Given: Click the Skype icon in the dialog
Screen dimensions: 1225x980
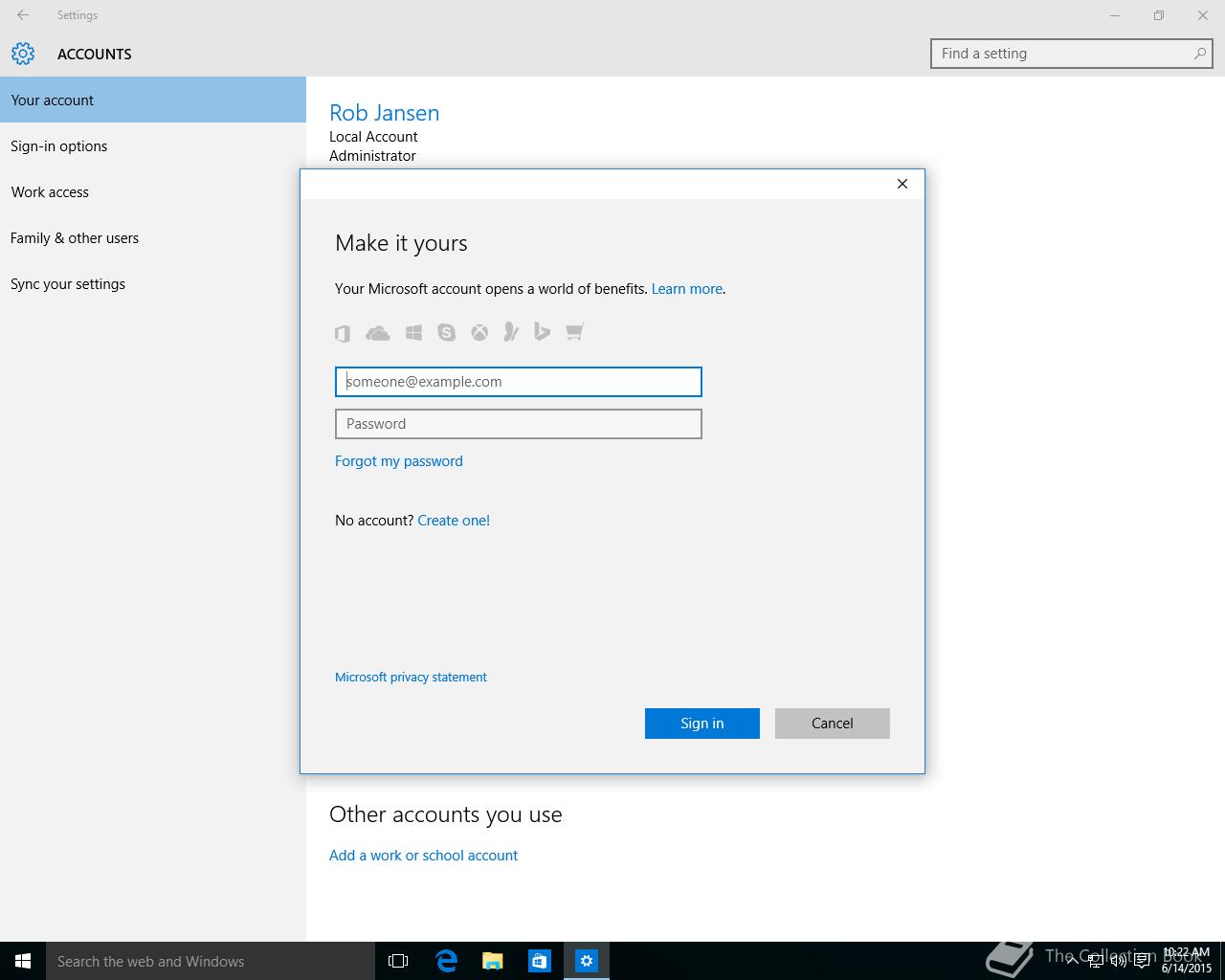Looking at the screenshot, I should pos(446,332).
